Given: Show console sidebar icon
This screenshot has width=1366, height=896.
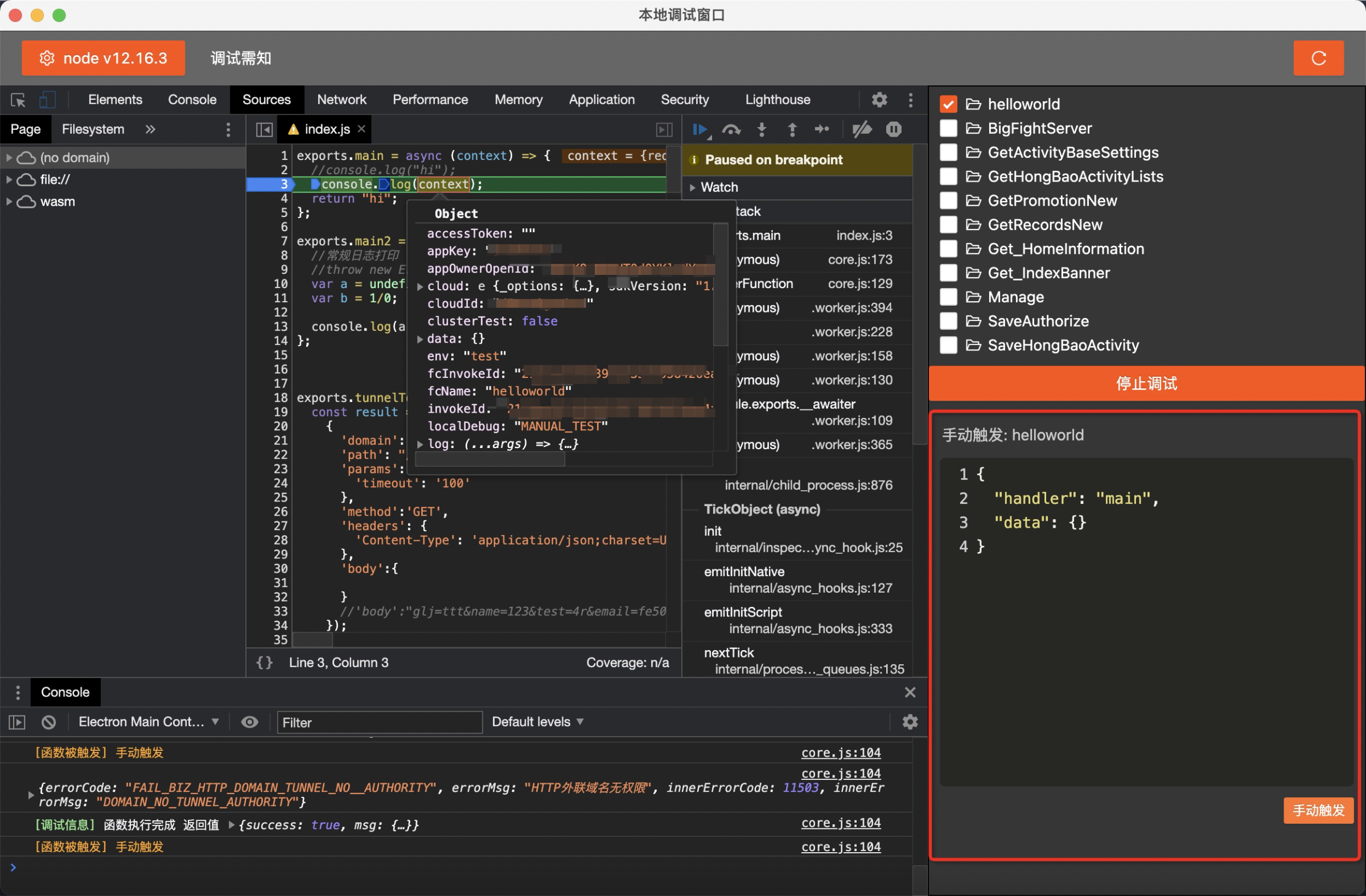Looking at the screenshot, I should click(x=17, y=722).
